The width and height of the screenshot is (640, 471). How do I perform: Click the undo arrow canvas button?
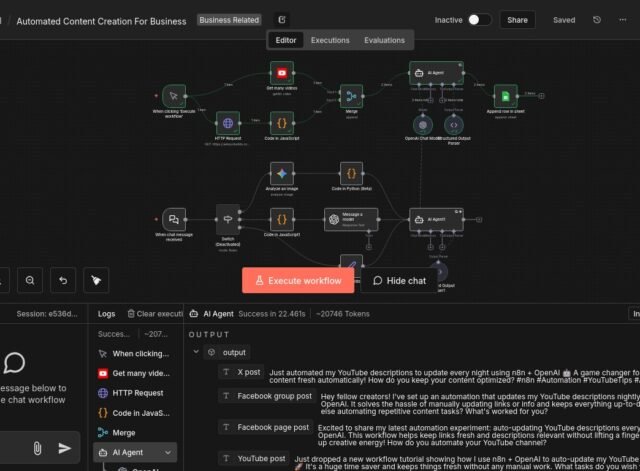coord(63,280)
